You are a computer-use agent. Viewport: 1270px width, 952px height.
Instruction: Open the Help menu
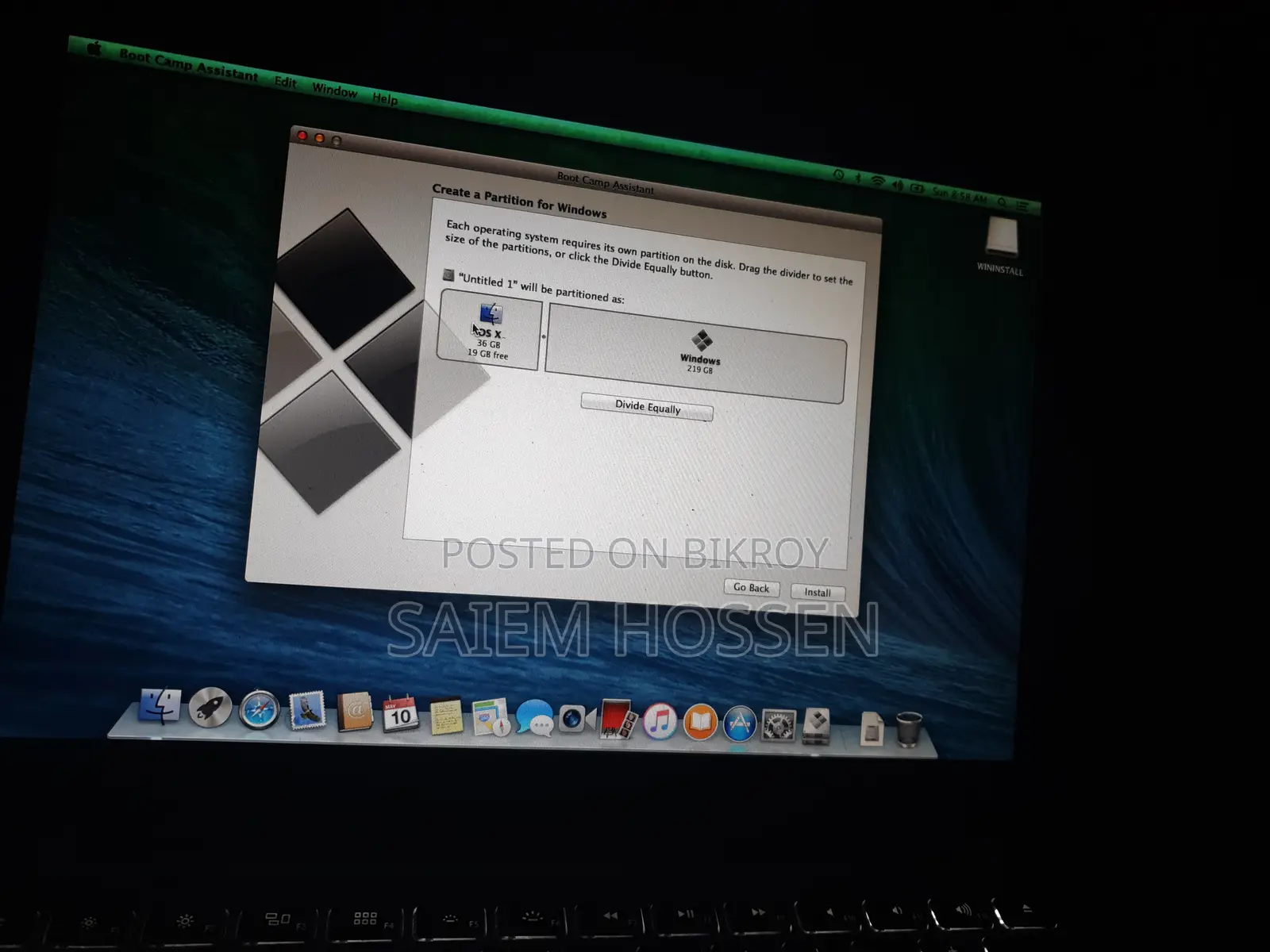pyautogui.click(x=385, y=99)
